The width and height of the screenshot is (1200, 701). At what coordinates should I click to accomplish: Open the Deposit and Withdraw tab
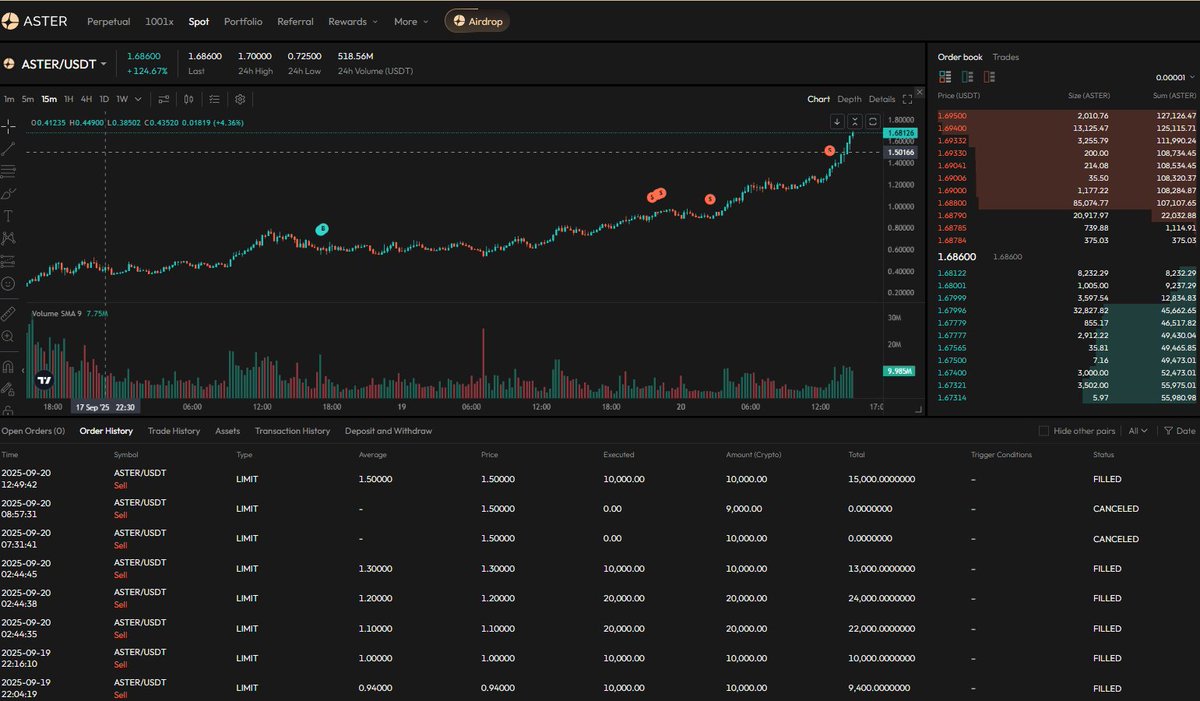click(388, 431)
